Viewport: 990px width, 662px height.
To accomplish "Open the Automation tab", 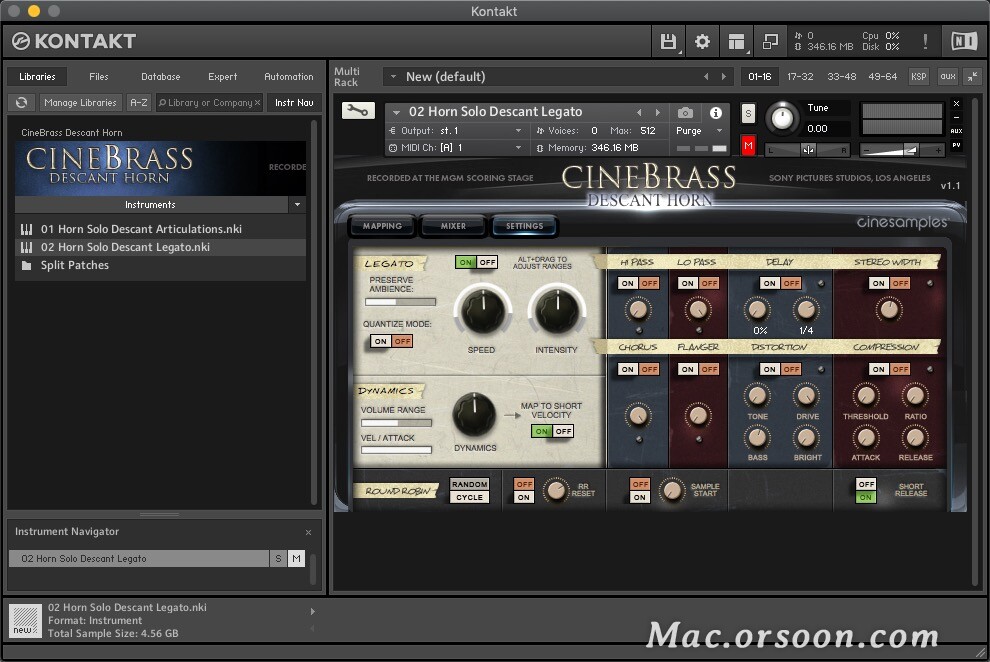I will point(289,76).
